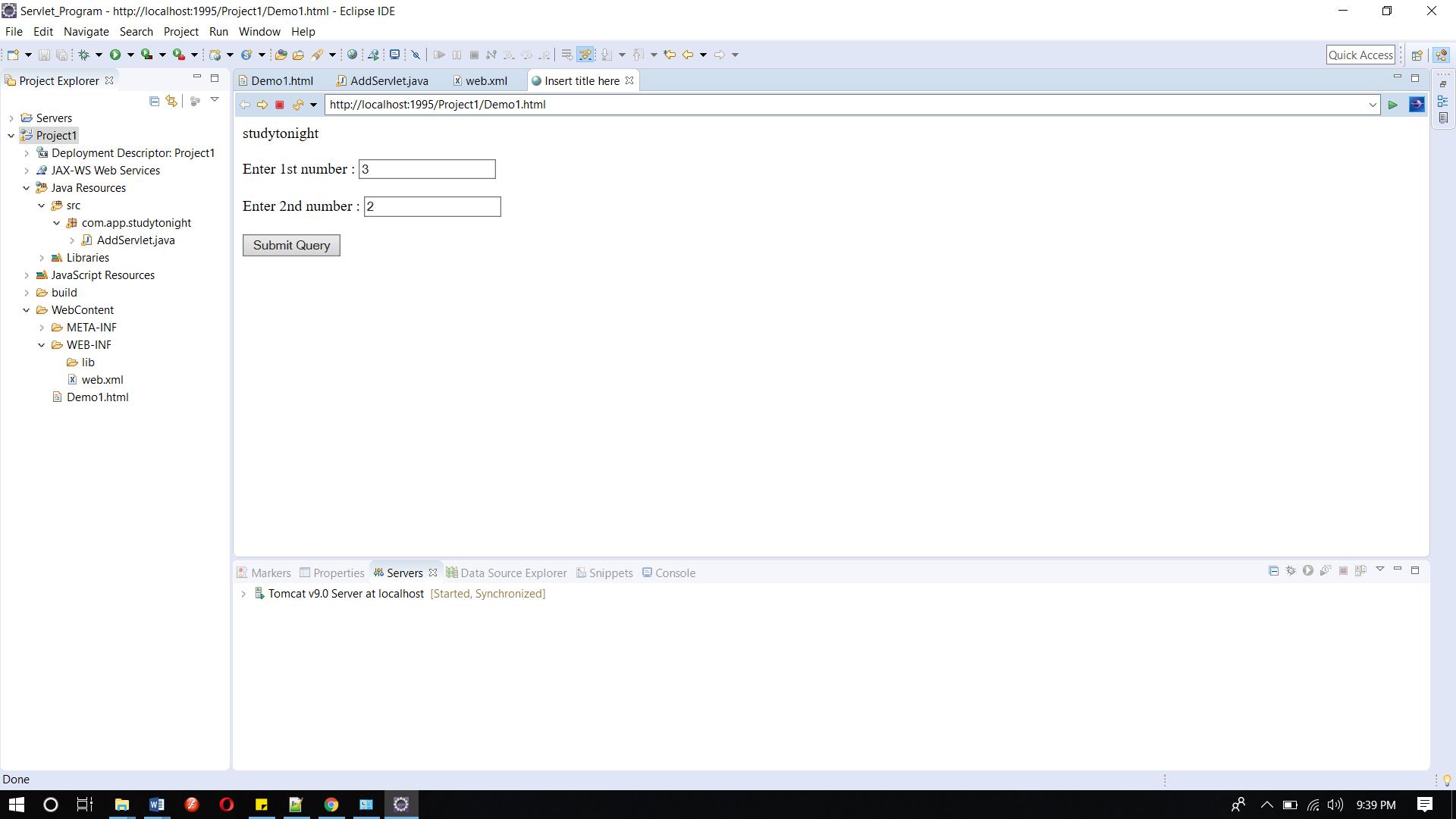
Task: Click the main toolbar Forward arrow
Action: [x=720, y=55]
